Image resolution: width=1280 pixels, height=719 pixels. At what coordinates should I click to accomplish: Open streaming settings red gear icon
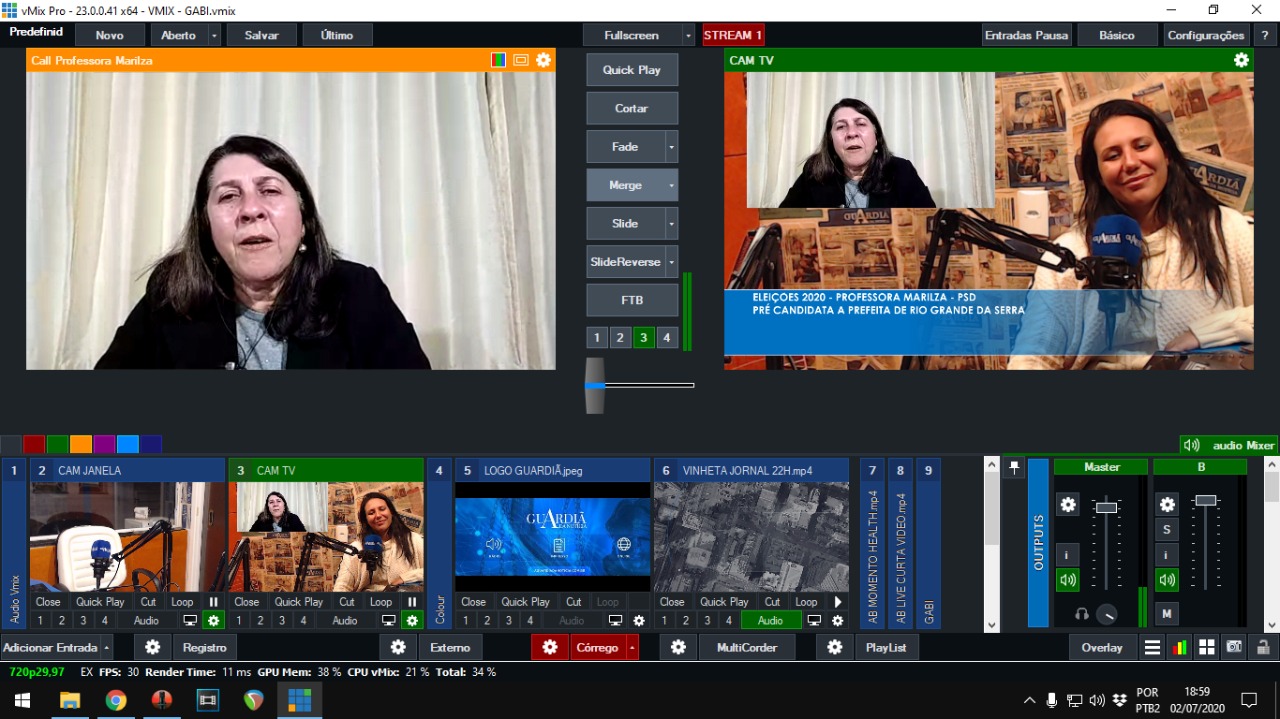pos(549,648)
